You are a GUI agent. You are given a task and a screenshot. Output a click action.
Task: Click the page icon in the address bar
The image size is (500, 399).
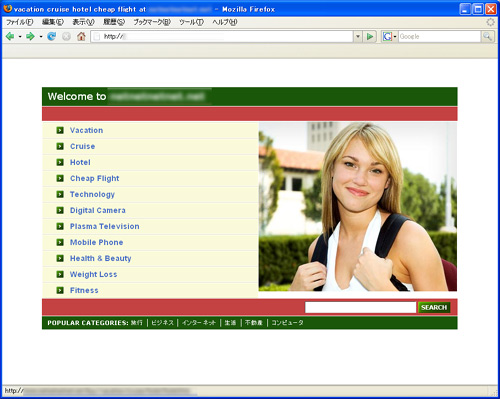point(97,36)
